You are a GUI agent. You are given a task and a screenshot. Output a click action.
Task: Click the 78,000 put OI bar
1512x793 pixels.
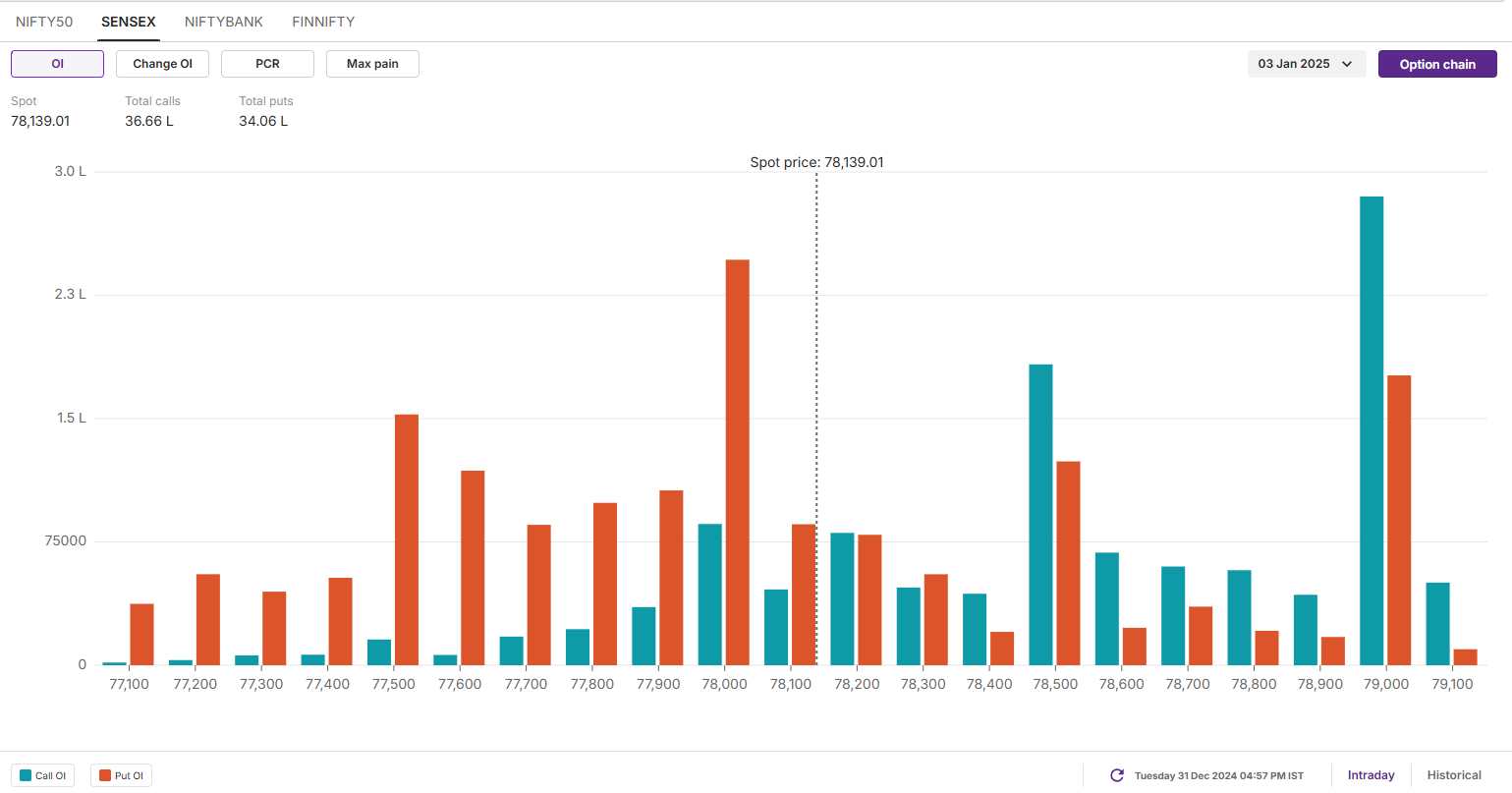(738, 463)
